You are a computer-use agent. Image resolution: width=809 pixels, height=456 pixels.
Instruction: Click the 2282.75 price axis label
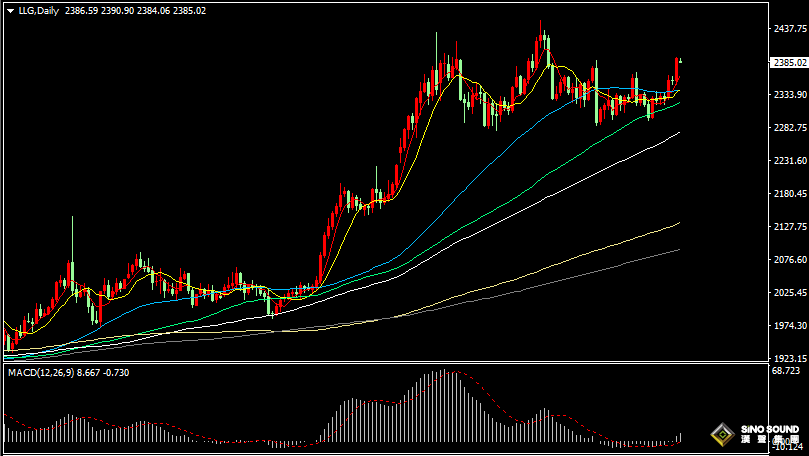click(789, 128)
